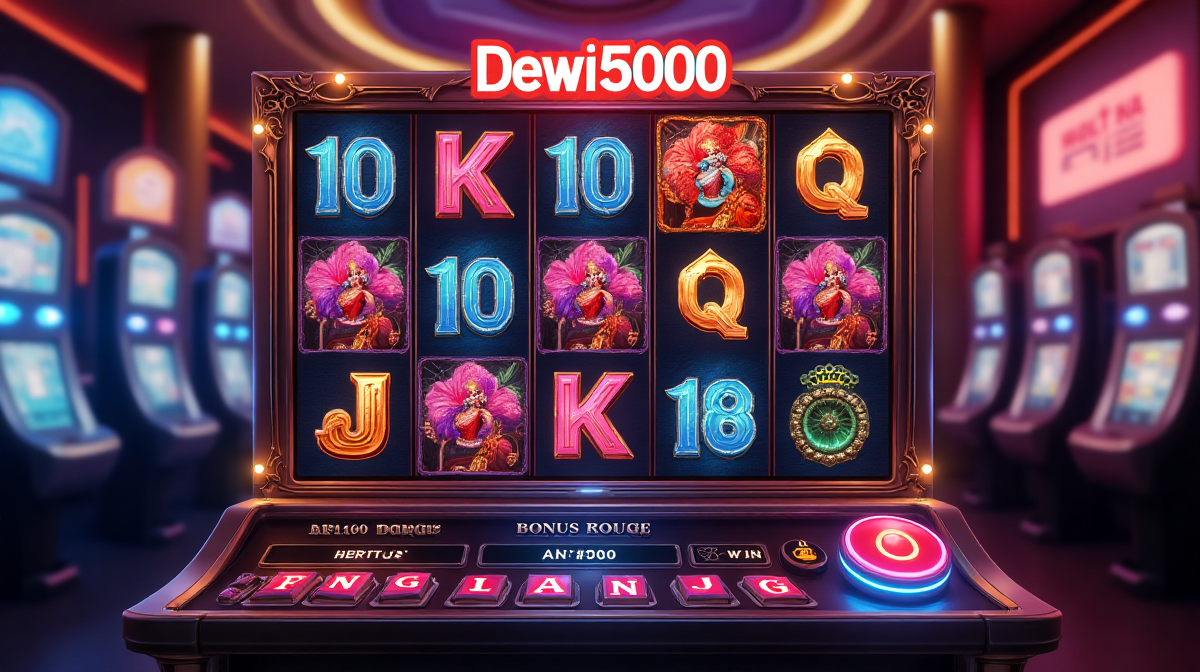Click the pink K symbol in the top row
This screenshot has width=1200, height=672.
[474, 174]
